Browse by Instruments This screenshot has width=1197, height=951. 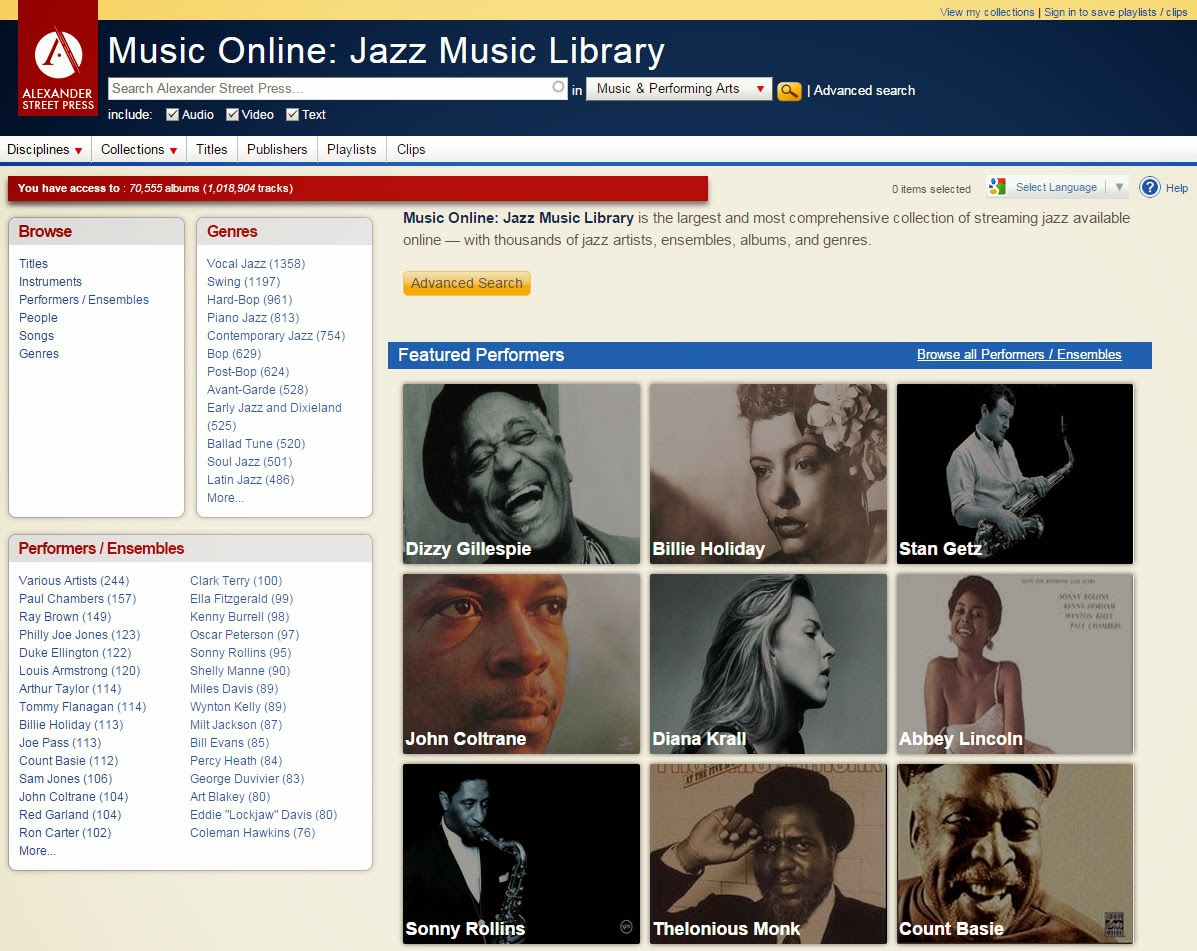50,282
